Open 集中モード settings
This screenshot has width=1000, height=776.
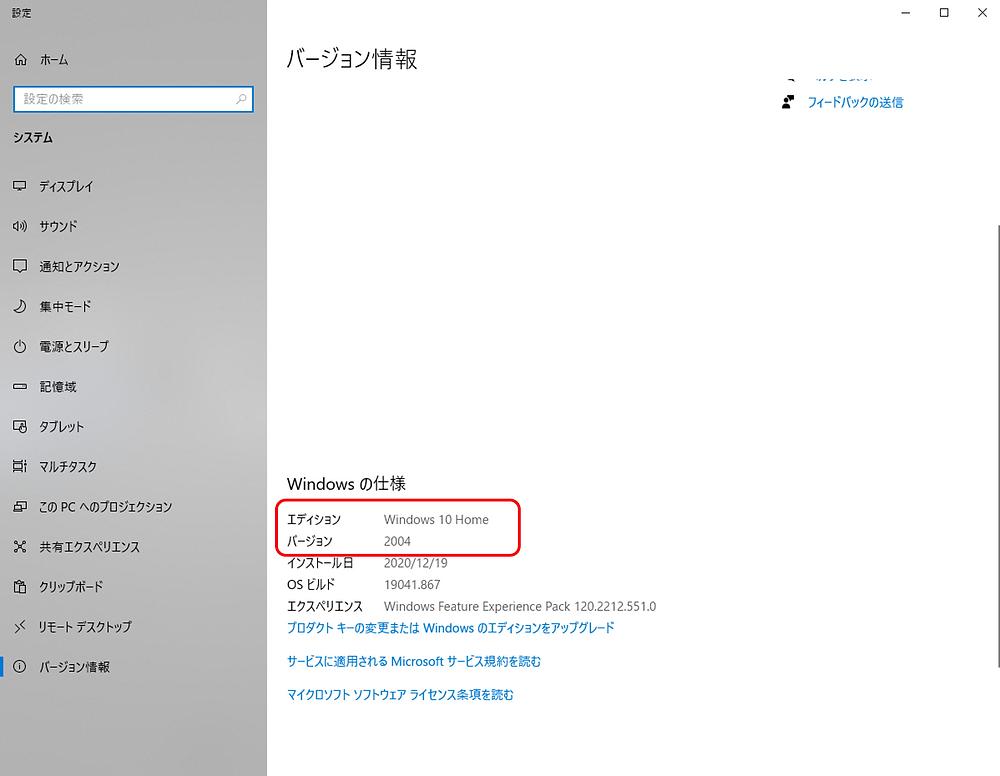tap(133, 306)
